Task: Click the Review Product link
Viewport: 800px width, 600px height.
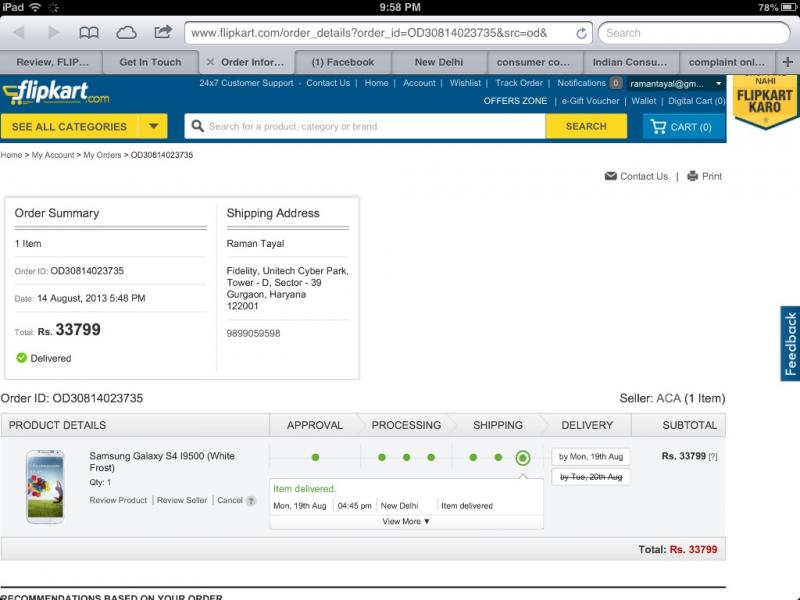Action: (118, 500)
